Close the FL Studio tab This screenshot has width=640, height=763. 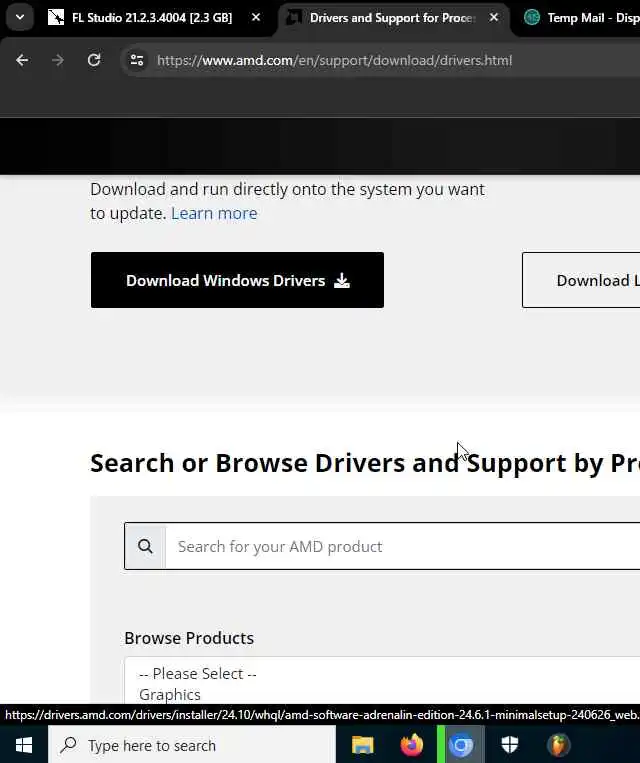[256, 18]
